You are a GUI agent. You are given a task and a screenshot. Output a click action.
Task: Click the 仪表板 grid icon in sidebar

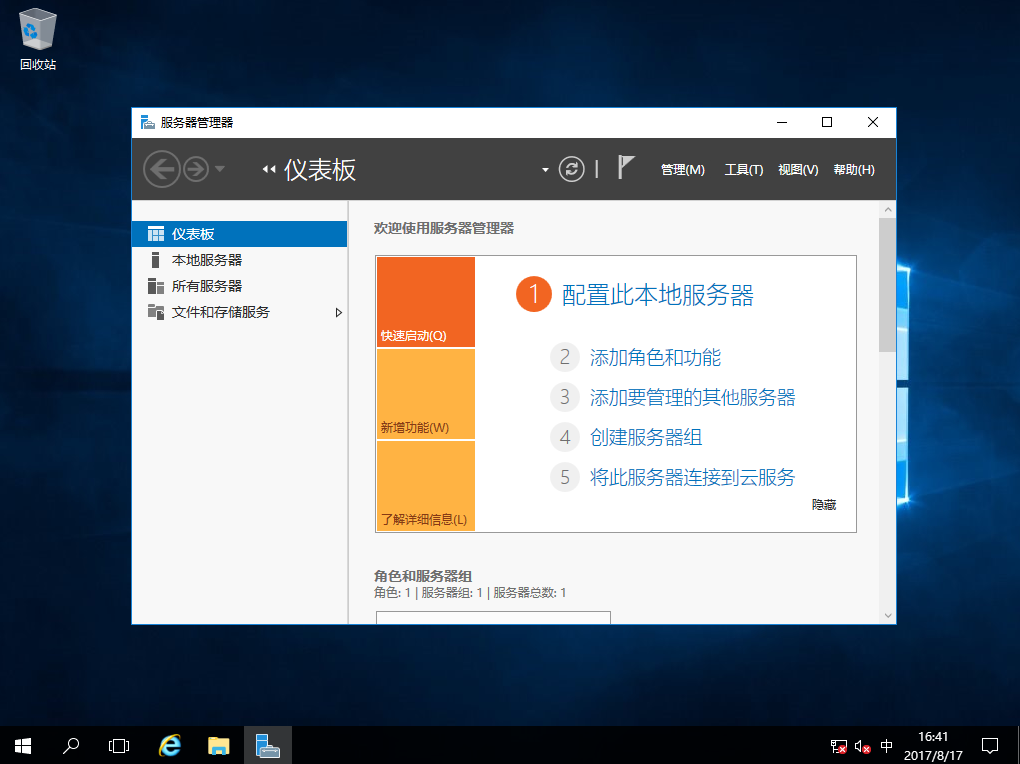point(155,234)
